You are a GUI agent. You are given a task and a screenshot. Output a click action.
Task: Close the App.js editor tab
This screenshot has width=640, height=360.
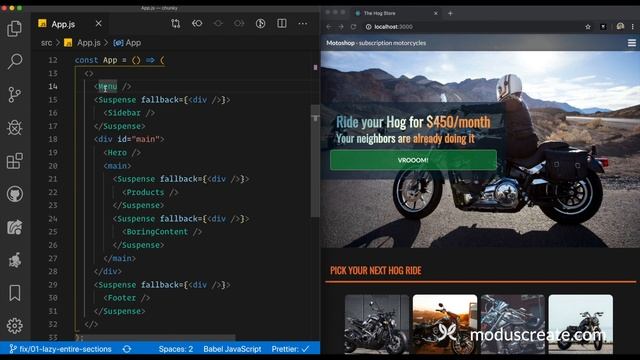[98, 24]
